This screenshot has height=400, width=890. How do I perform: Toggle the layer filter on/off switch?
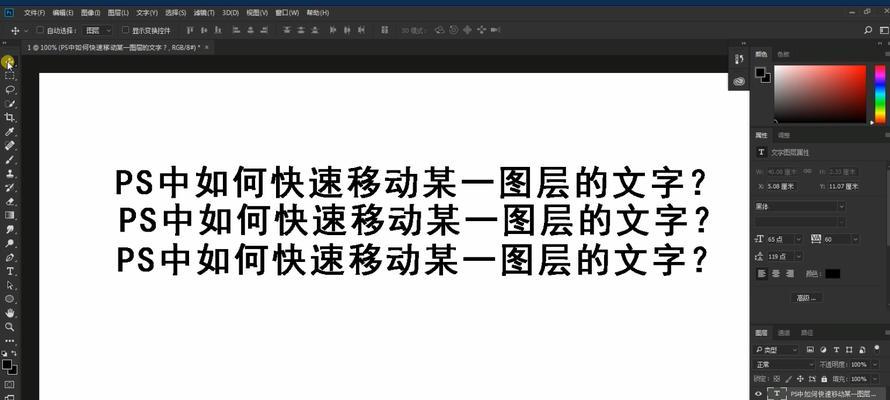pyautogui.click(x=876, y=347)
